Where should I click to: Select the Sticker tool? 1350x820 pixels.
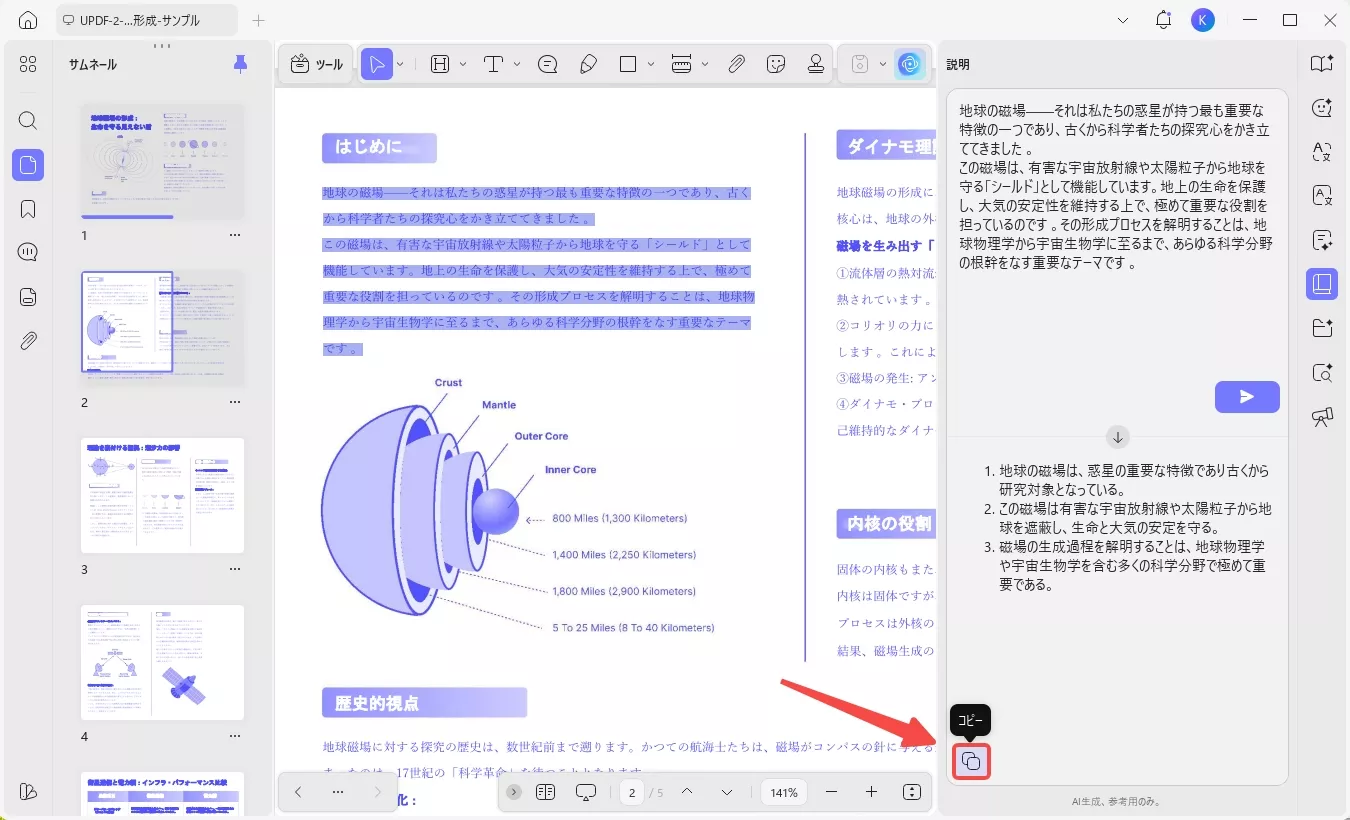pos(776,63)
